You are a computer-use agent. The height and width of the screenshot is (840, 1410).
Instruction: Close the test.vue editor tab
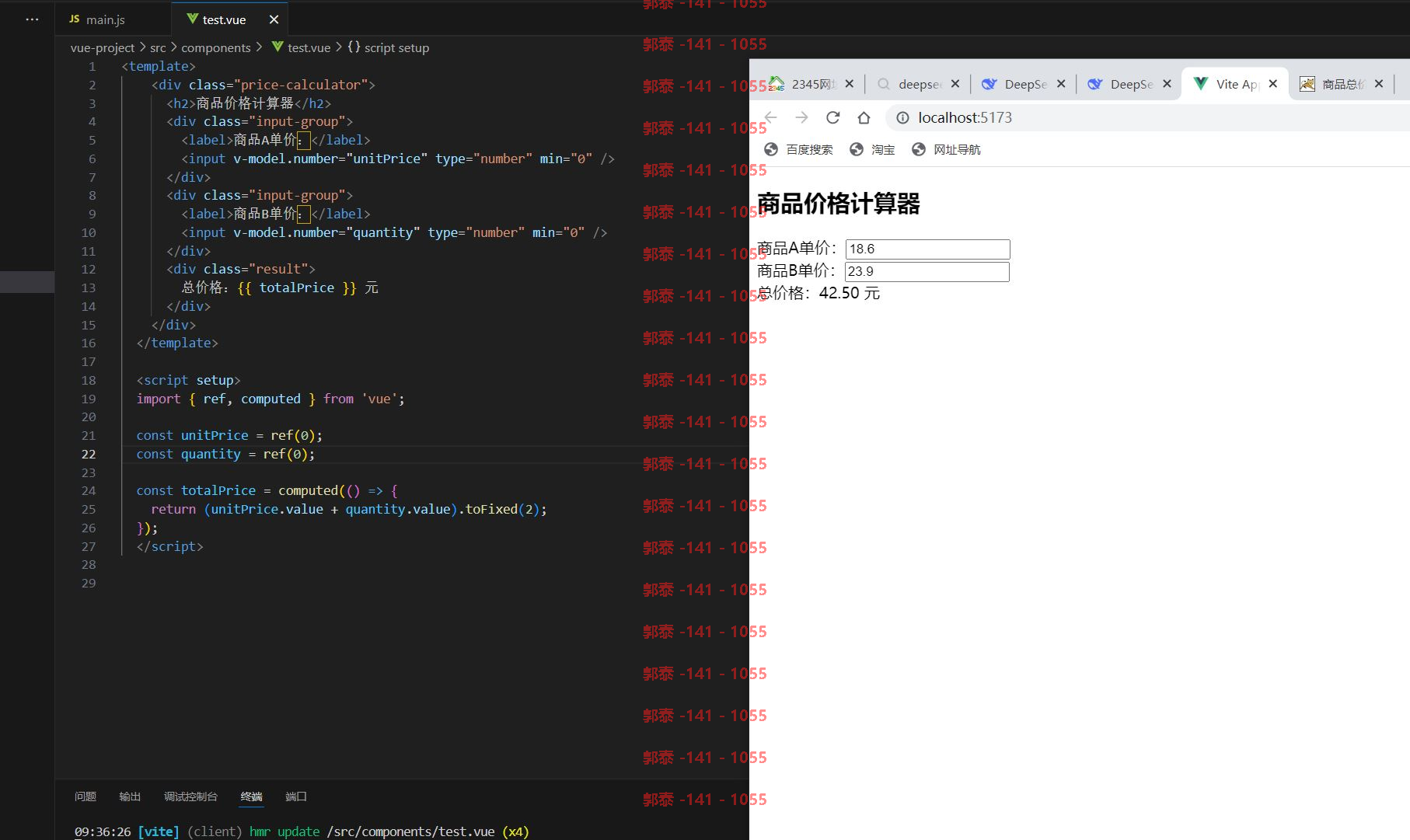click(x=274, y=19)
